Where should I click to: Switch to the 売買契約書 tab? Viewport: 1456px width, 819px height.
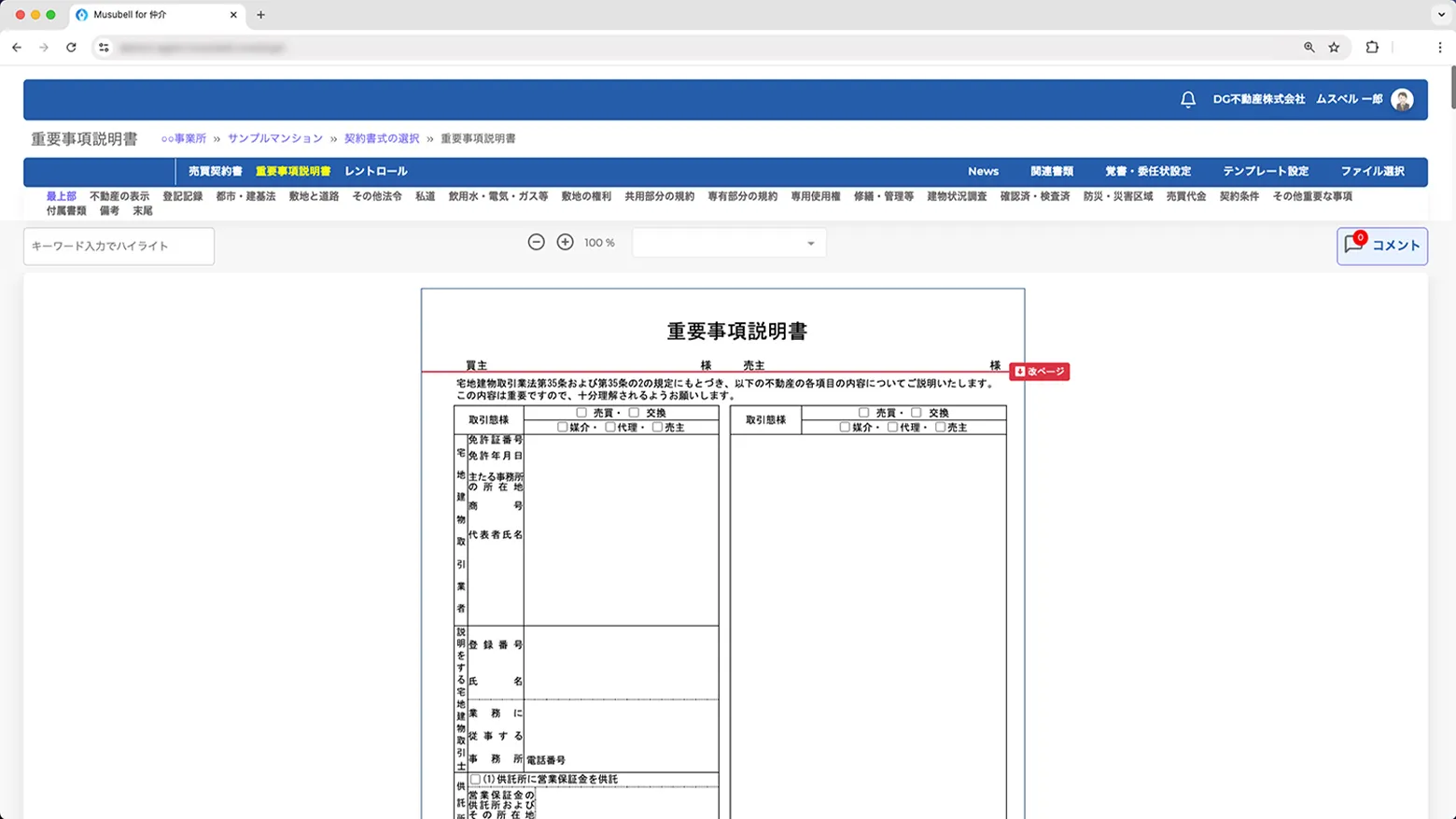pos(215,171)
